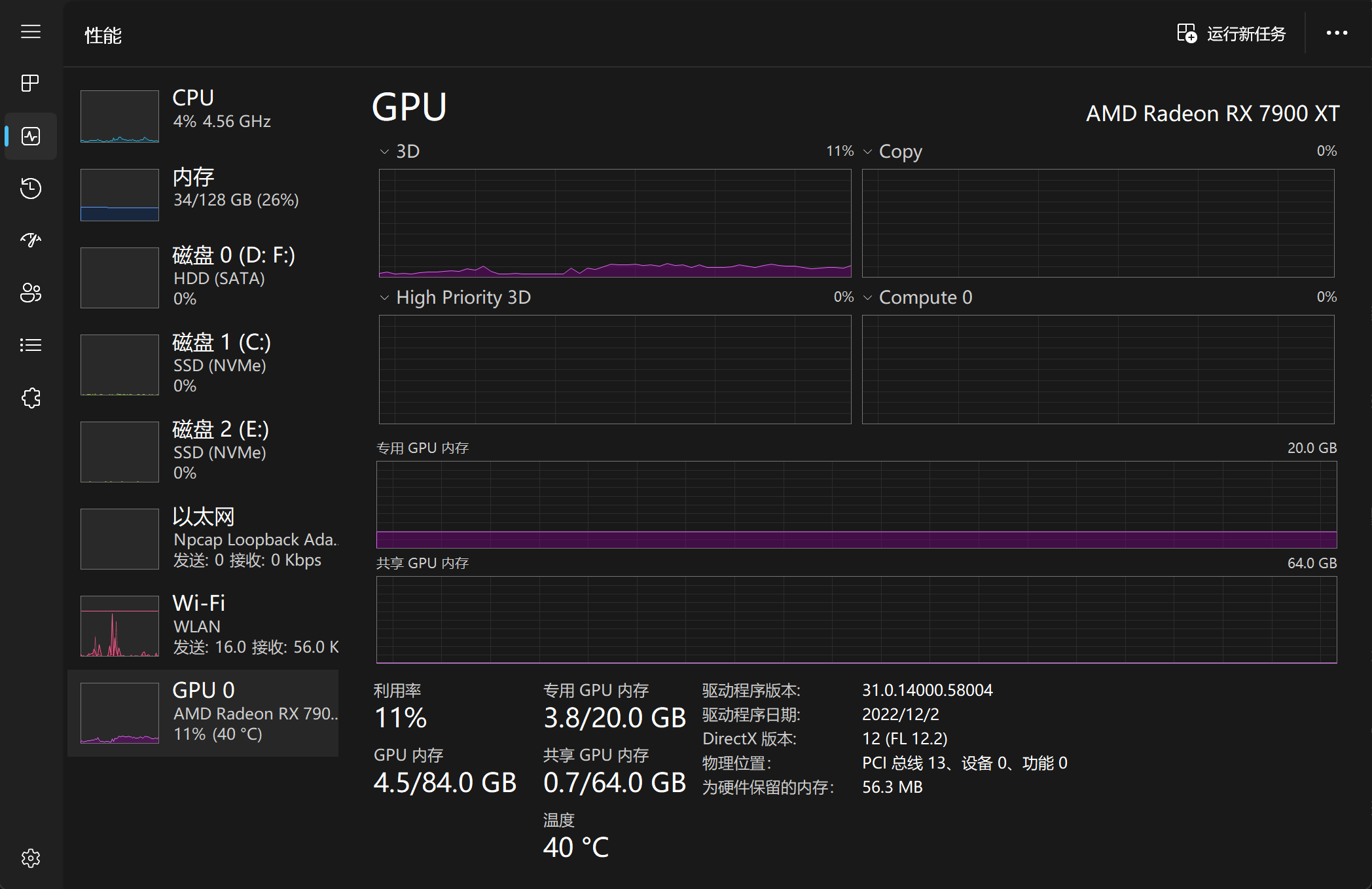Viewport: 1372px width, 889px height.
Task: Expand the Copy engine dropdown
Action: tap(868, 152)
